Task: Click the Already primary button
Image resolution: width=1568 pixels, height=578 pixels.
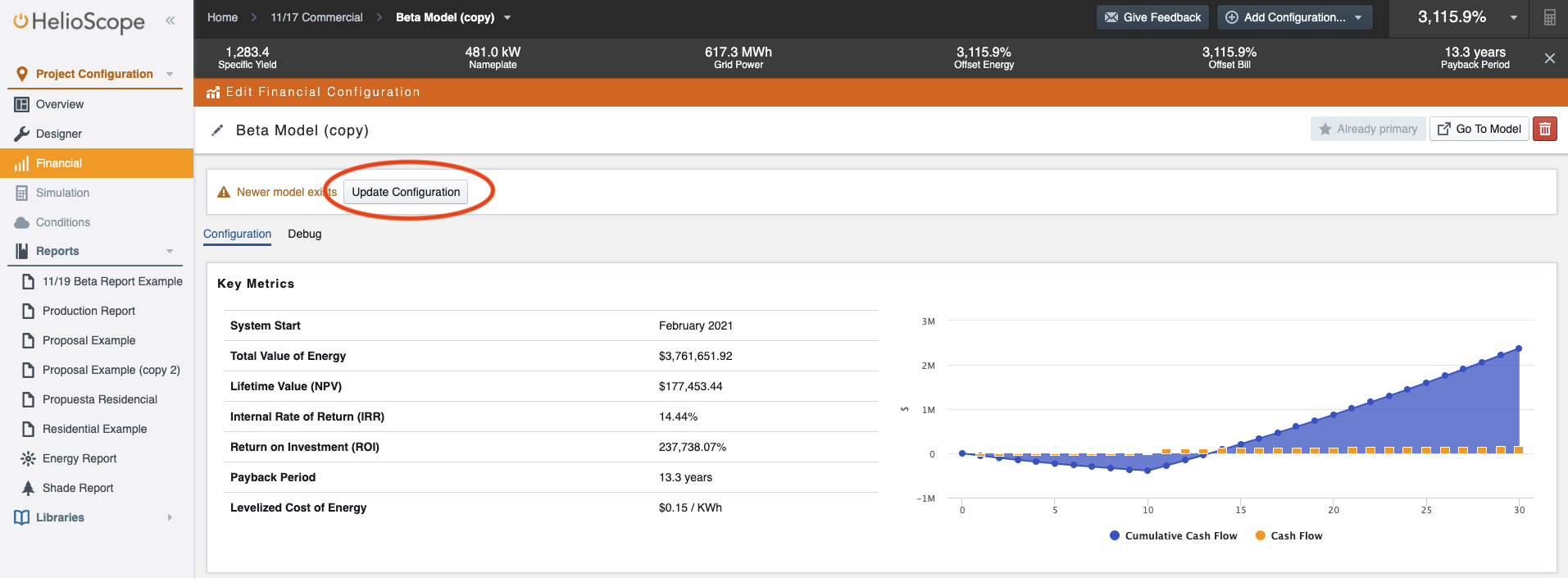Action: pos(1368,129)
